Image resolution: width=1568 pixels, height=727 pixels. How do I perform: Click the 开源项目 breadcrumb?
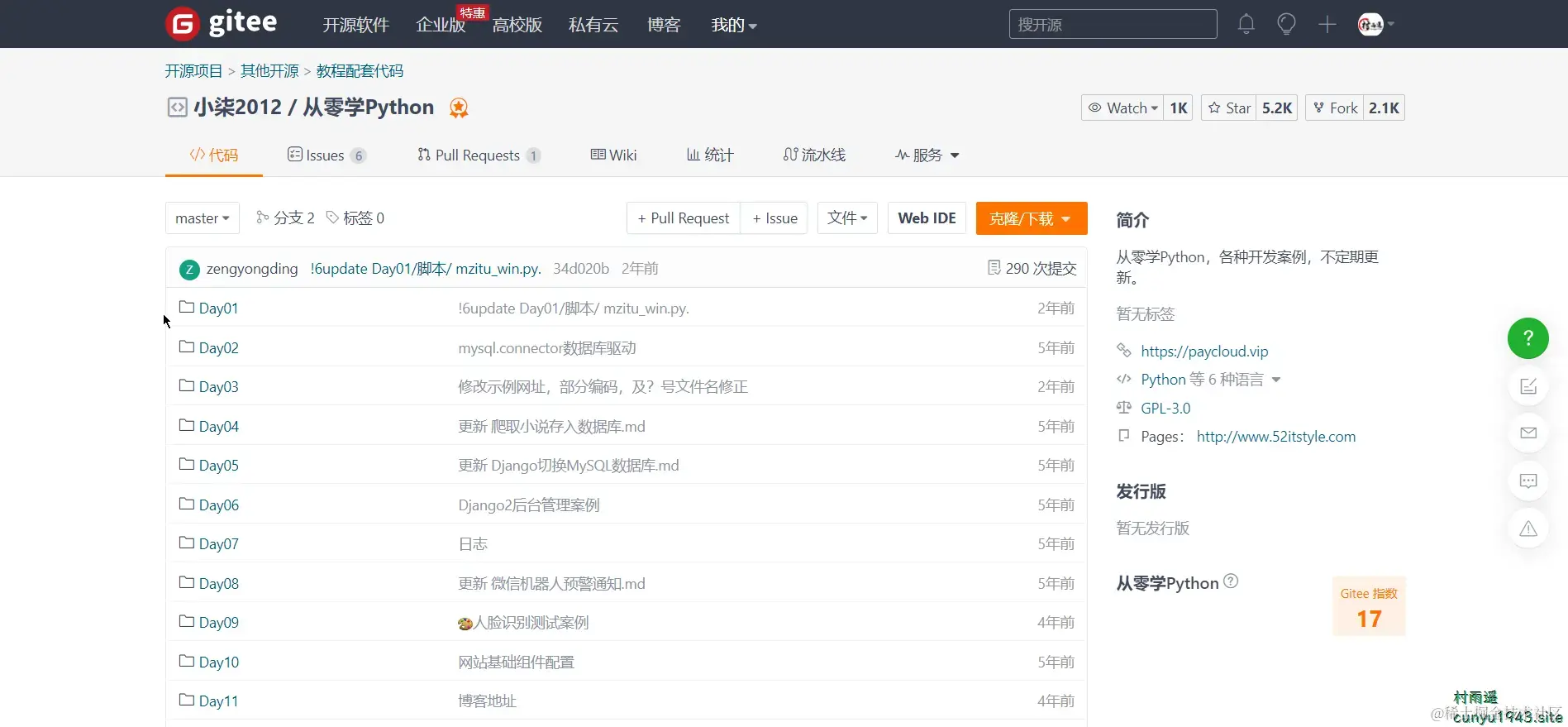coord(193,71)
